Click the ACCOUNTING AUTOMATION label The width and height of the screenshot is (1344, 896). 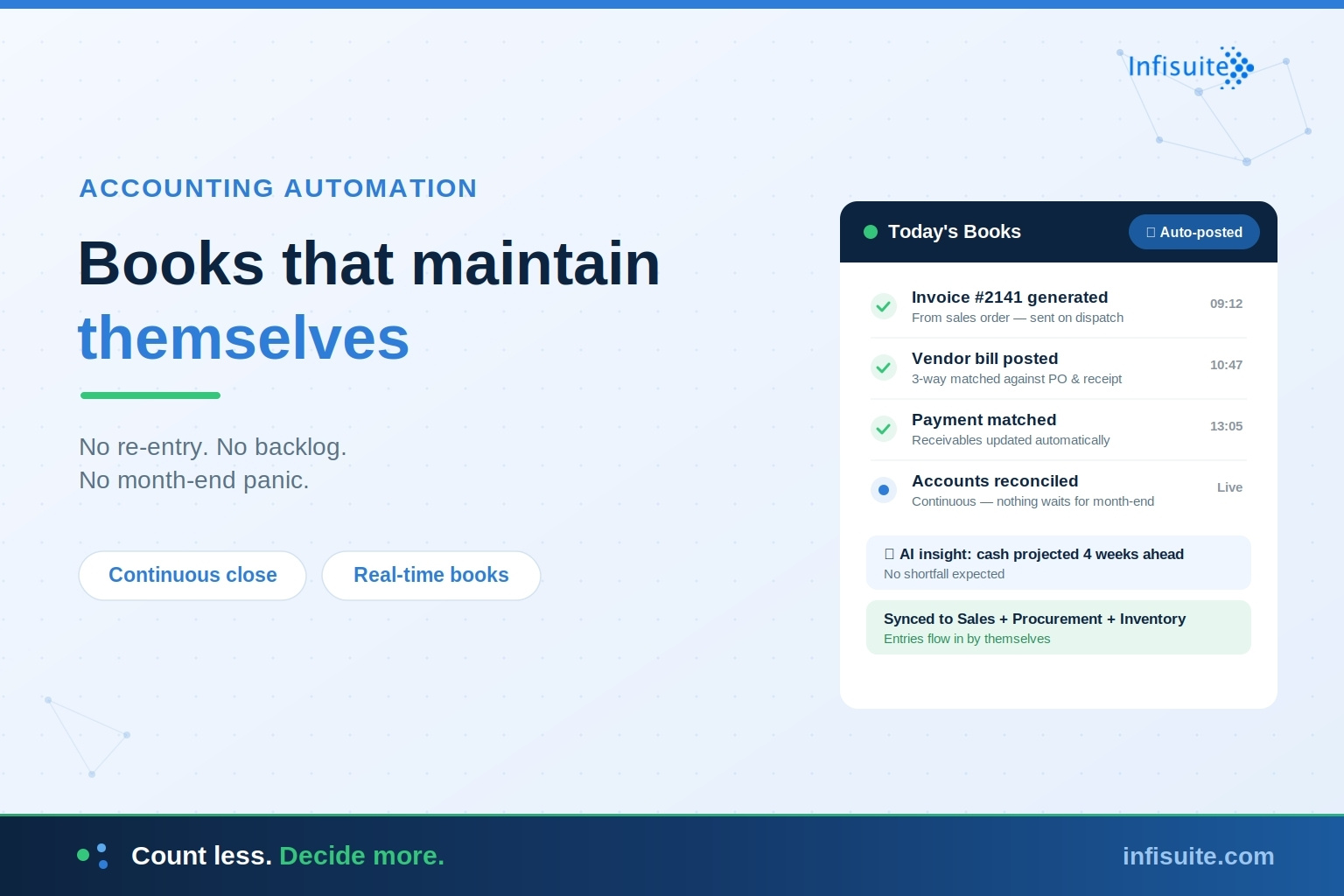click(x=278, y=188)
